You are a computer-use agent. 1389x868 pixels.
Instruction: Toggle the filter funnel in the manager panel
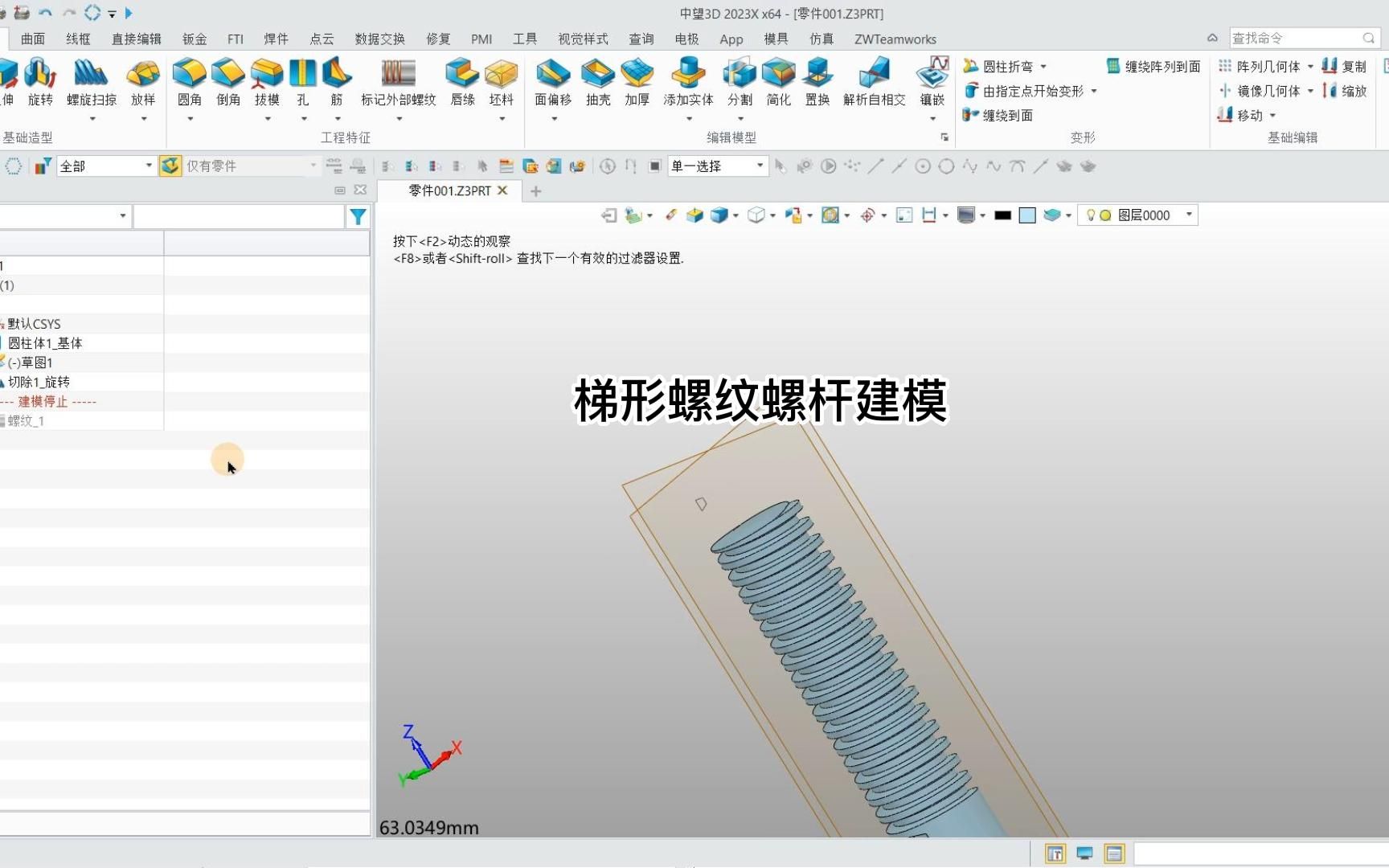point(358,216)
